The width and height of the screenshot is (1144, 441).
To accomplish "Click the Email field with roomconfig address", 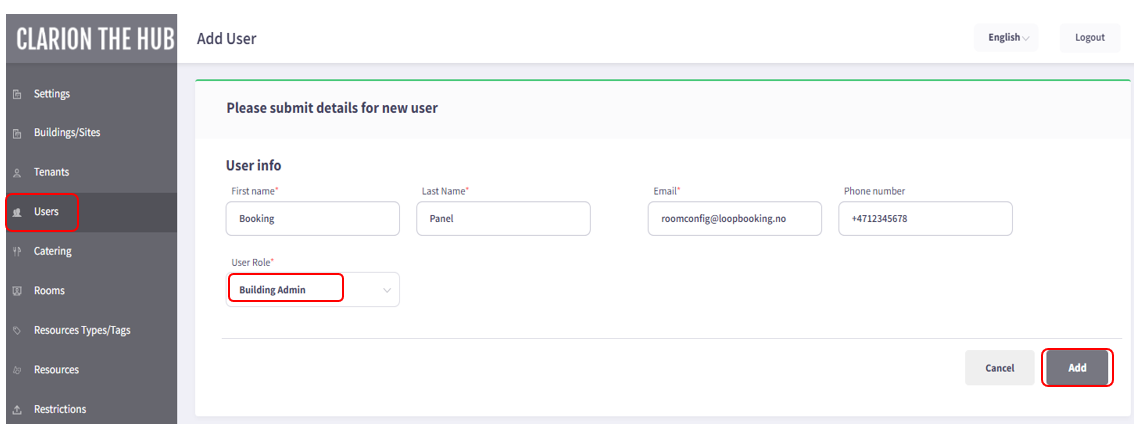I will click(735, 218).
